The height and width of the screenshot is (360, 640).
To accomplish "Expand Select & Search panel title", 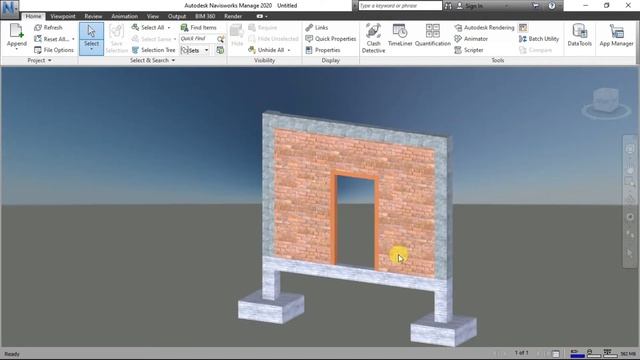I will pyautogui.click(x=152, y=60).
